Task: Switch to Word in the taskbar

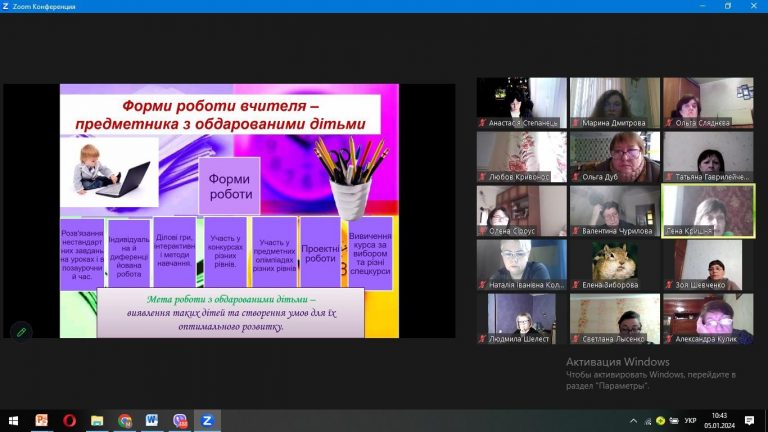Action: (152, 421)
